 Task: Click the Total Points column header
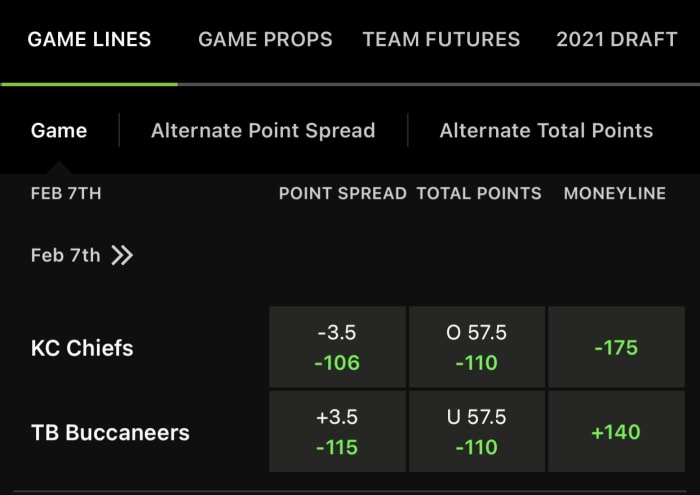point(479,193)
